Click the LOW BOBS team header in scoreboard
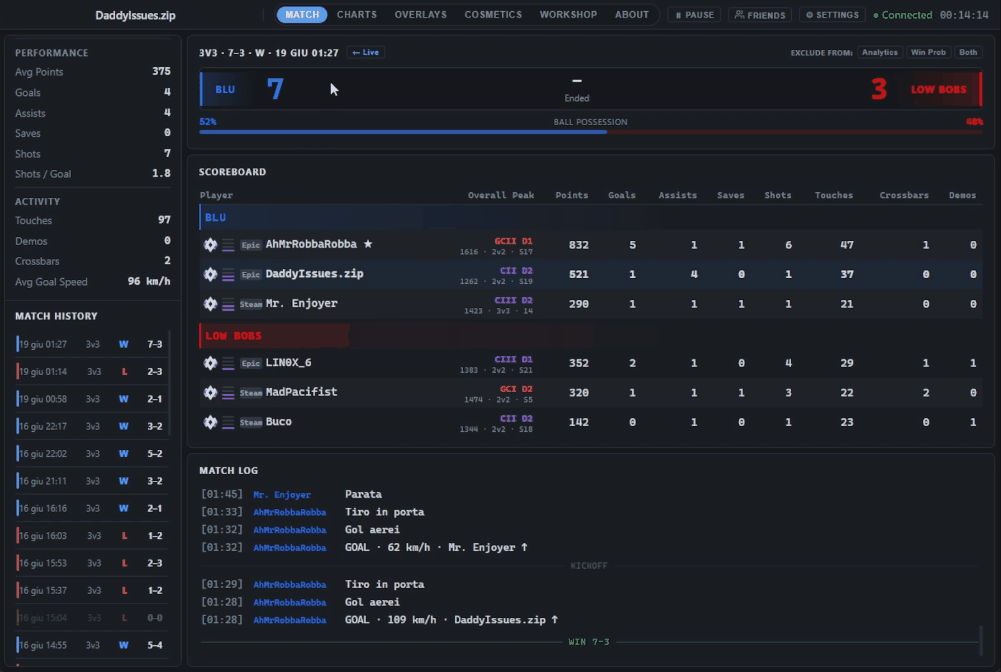Viewport: 1001px width, 672px height. click(x=591, y=336)
